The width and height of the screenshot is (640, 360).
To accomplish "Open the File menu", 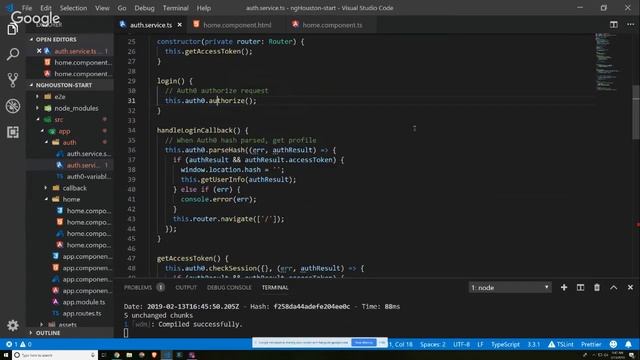I will point(27,8).
